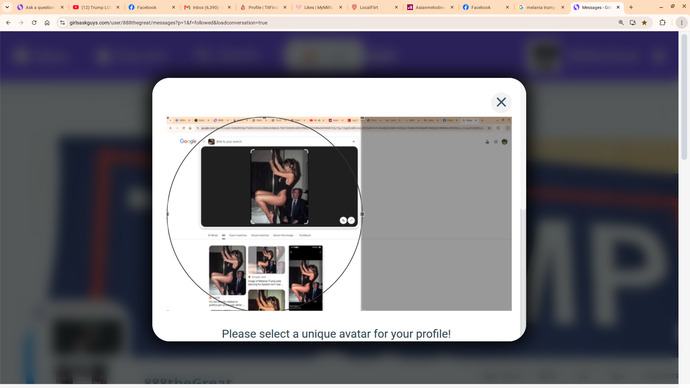
Task: Click the address bar URL field
Action: point(339,22)
